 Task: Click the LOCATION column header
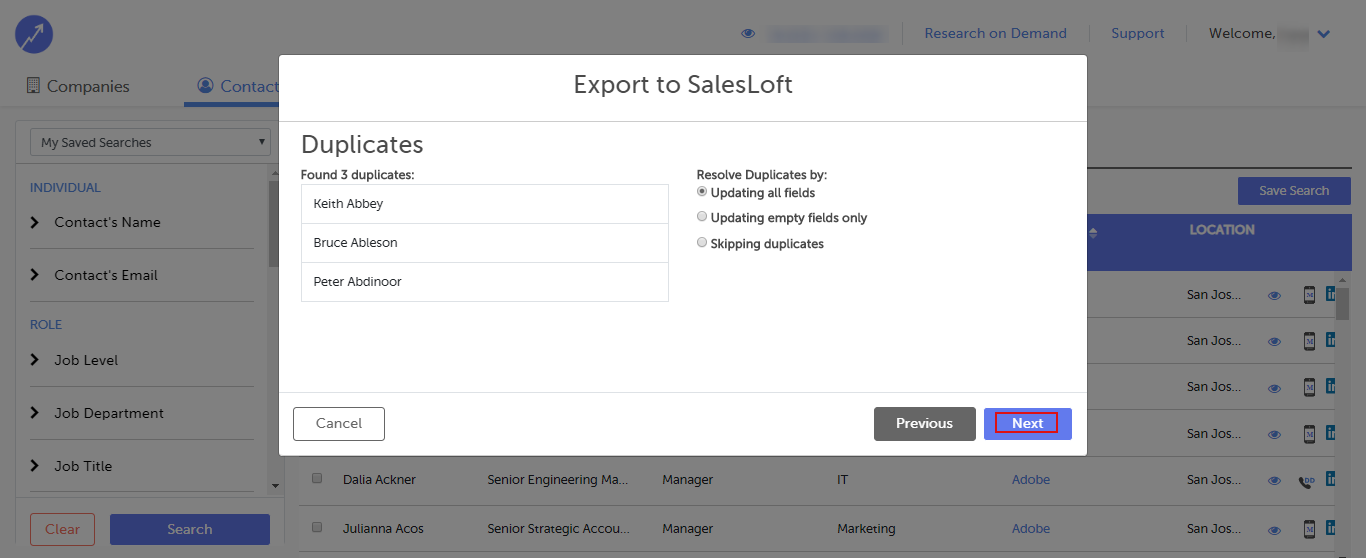[x=1222, y=230]
